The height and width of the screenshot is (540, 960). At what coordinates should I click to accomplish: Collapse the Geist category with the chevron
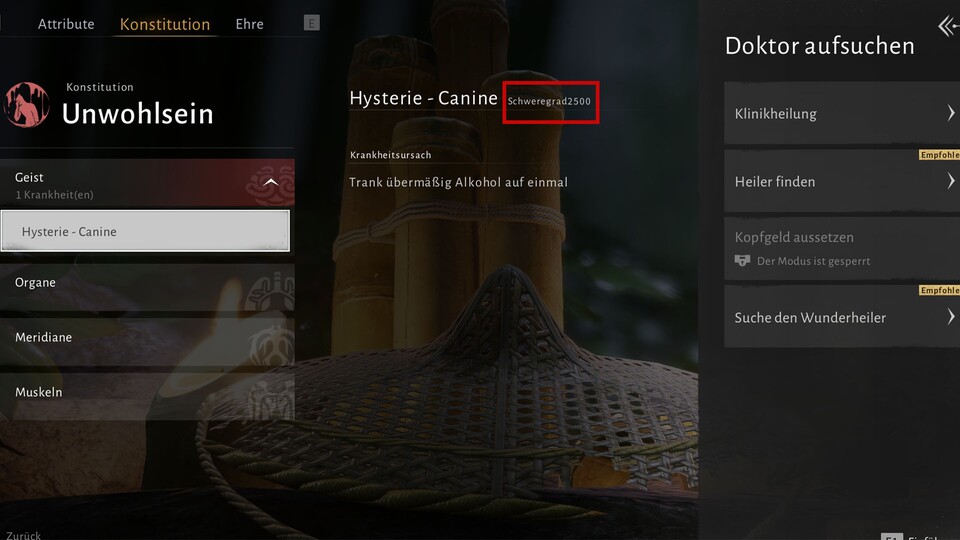(x=270, y=183)
